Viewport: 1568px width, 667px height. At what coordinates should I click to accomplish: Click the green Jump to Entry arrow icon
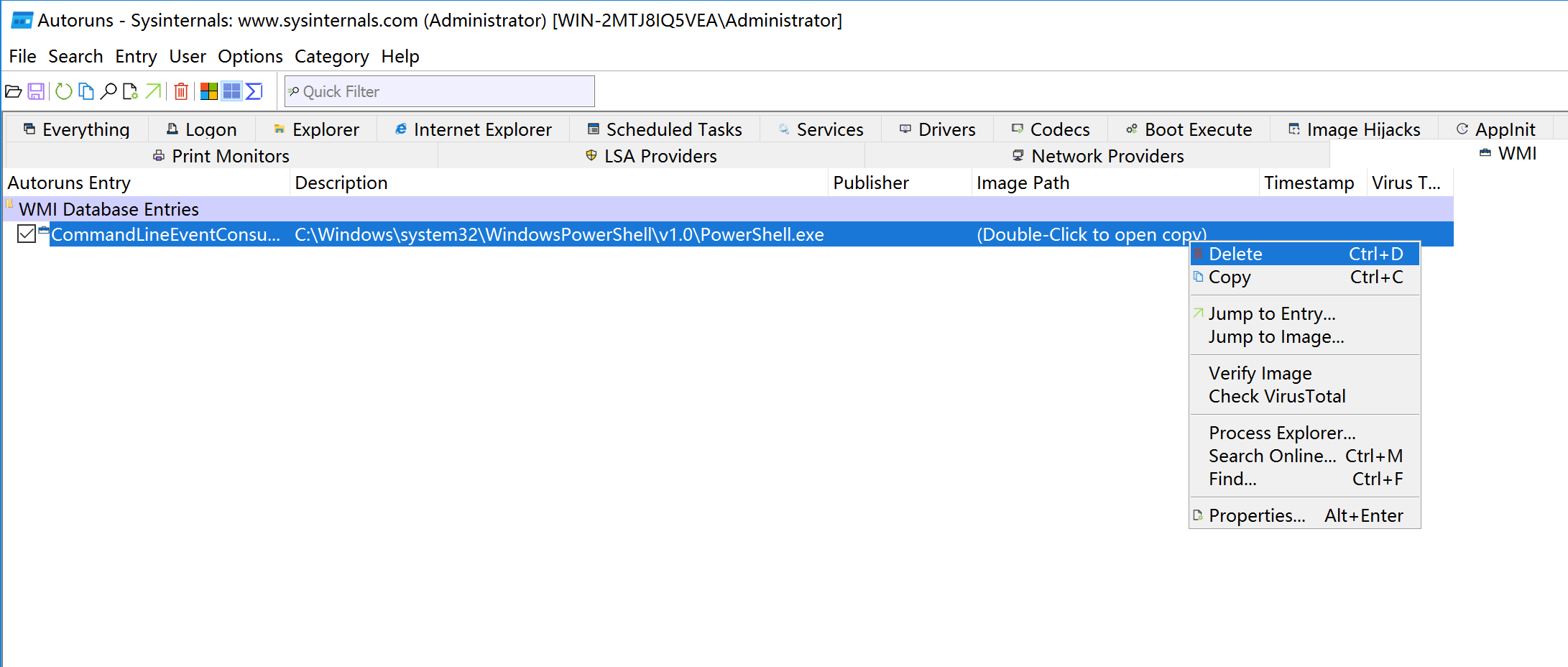click(x=153, y=91)
